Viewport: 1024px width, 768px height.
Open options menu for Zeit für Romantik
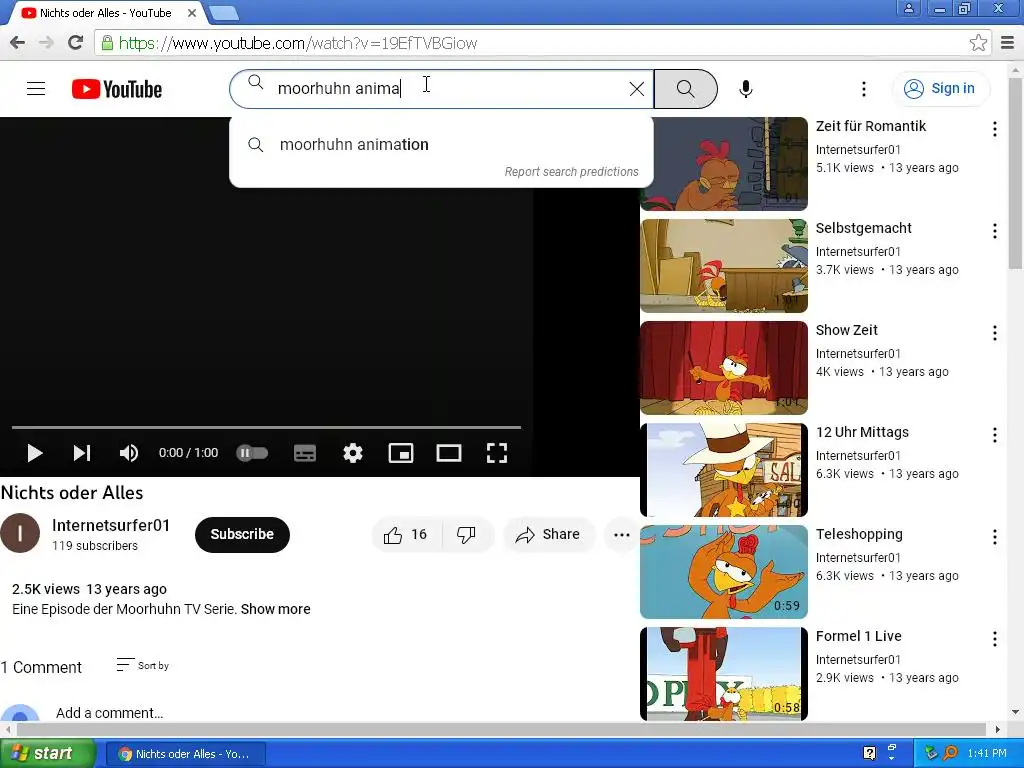click(995, 129)
